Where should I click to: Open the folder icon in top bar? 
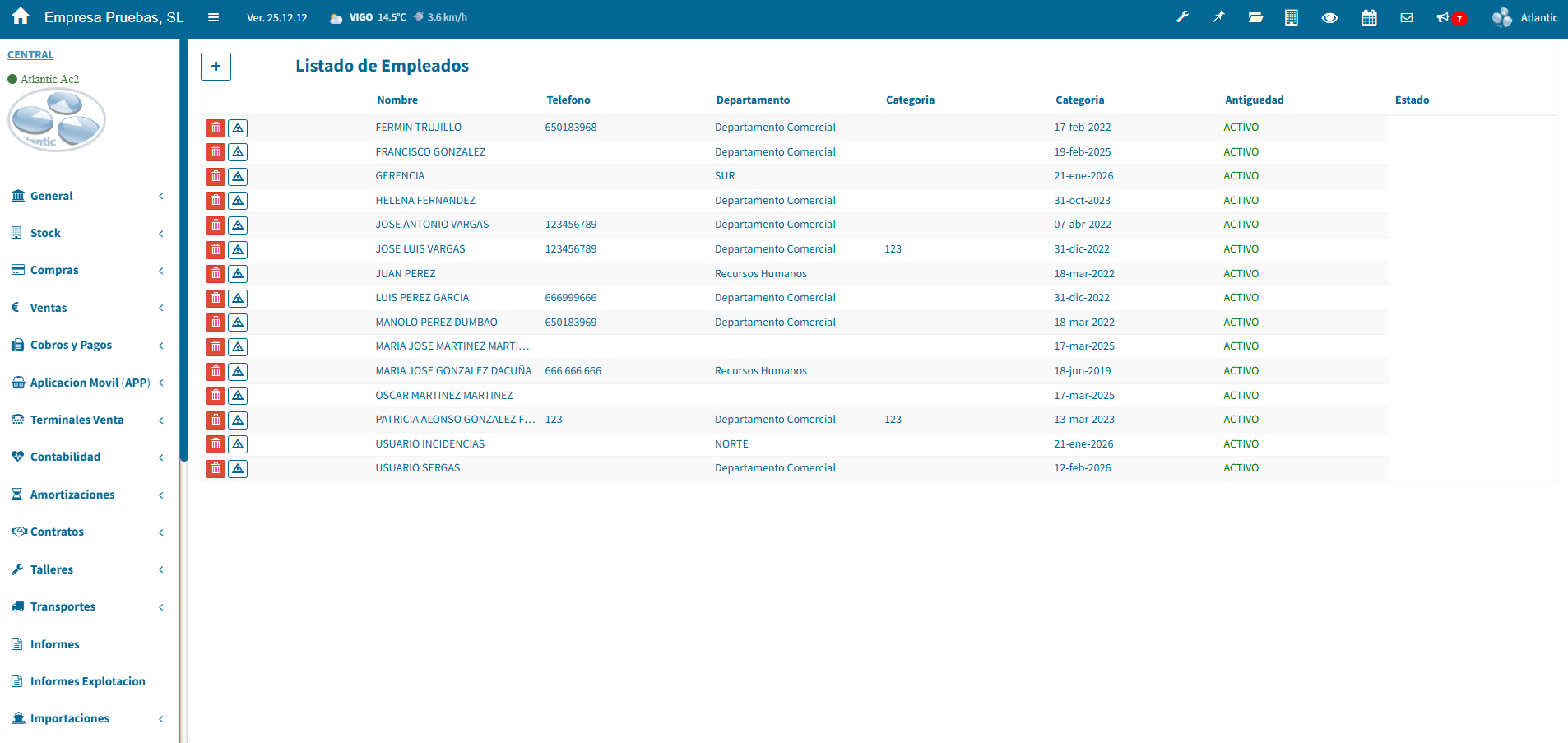click(1255, 17)
